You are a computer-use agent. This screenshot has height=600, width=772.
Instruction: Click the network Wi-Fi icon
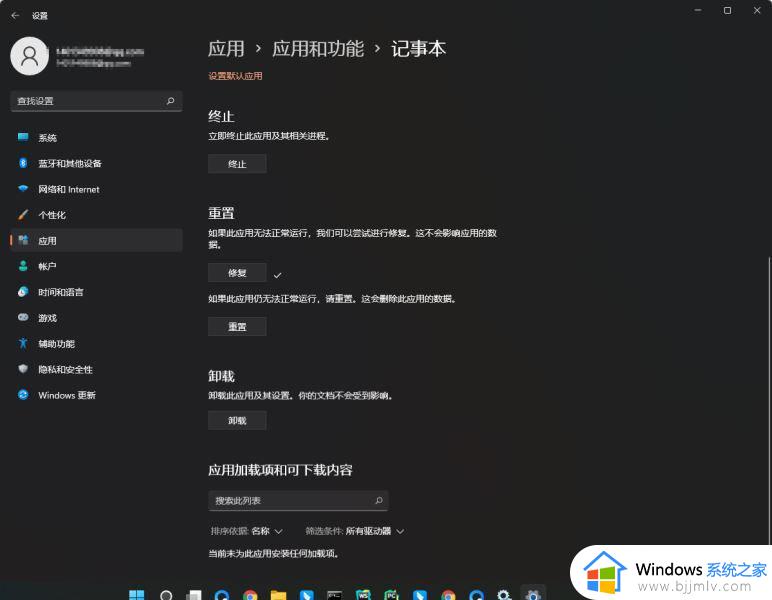pos(23,189)
